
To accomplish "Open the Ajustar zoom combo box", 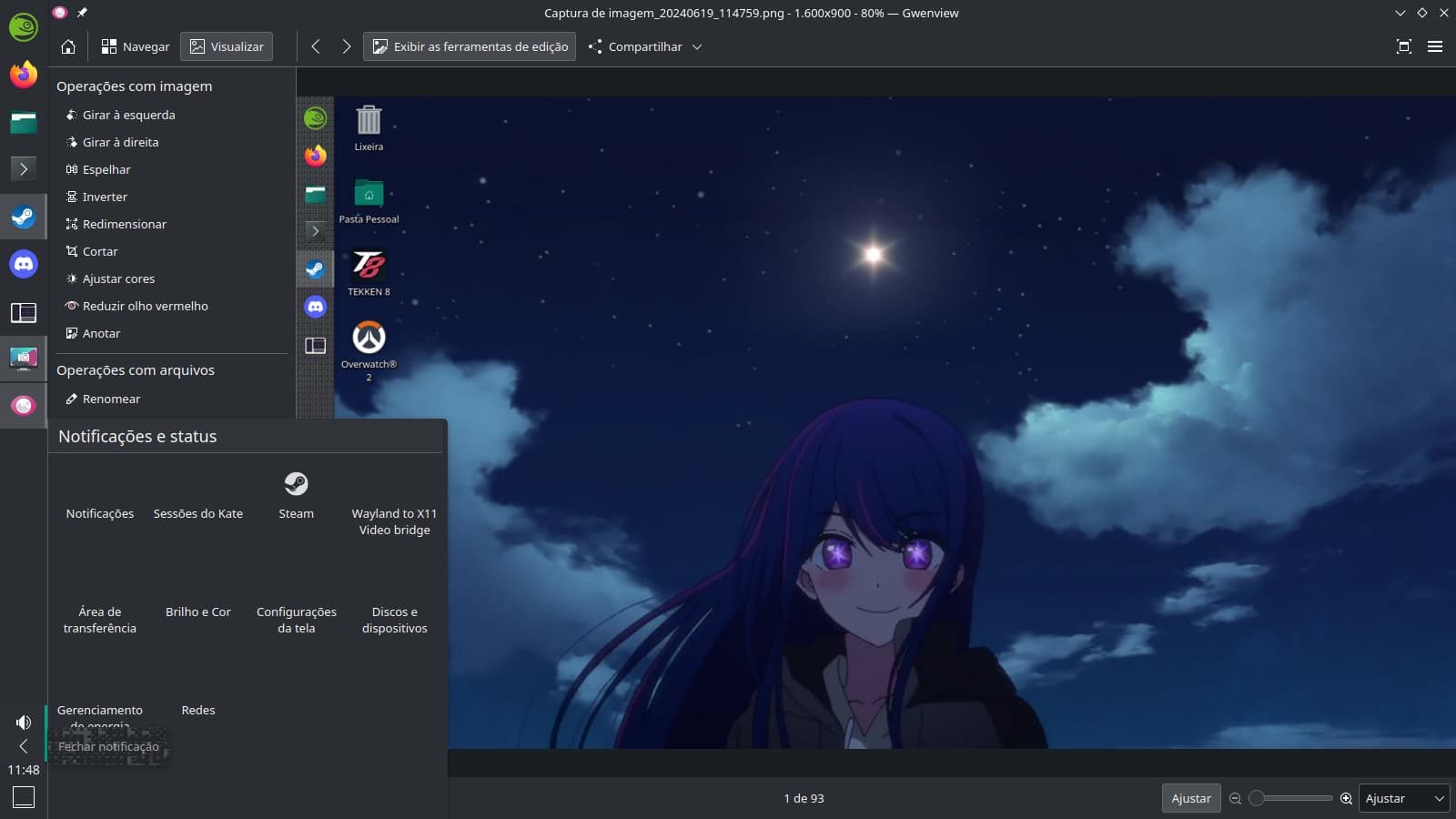I will pyautogui.click(x=1404, y=798).
